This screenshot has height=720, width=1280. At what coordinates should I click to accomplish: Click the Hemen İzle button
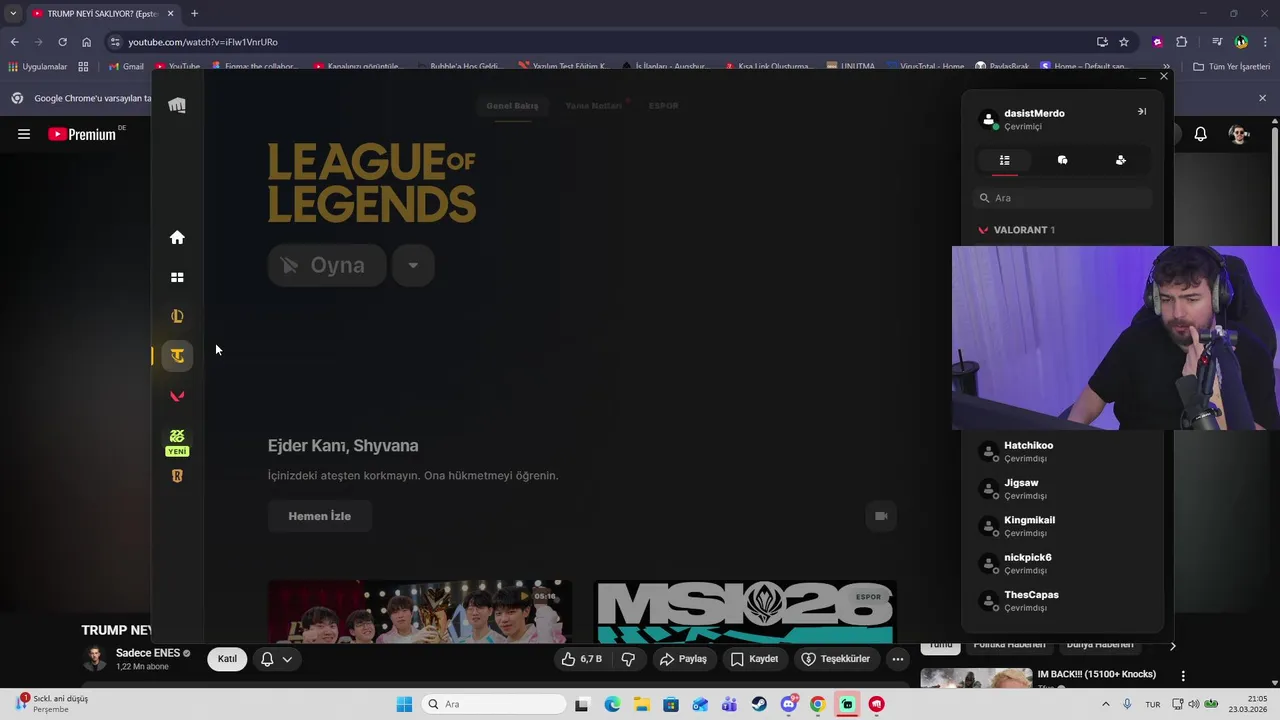coord(320,516)
